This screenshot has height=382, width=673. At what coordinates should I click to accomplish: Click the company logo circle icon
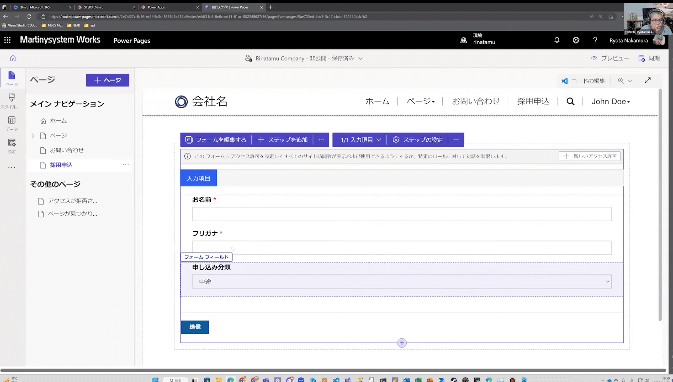(181, 102)
